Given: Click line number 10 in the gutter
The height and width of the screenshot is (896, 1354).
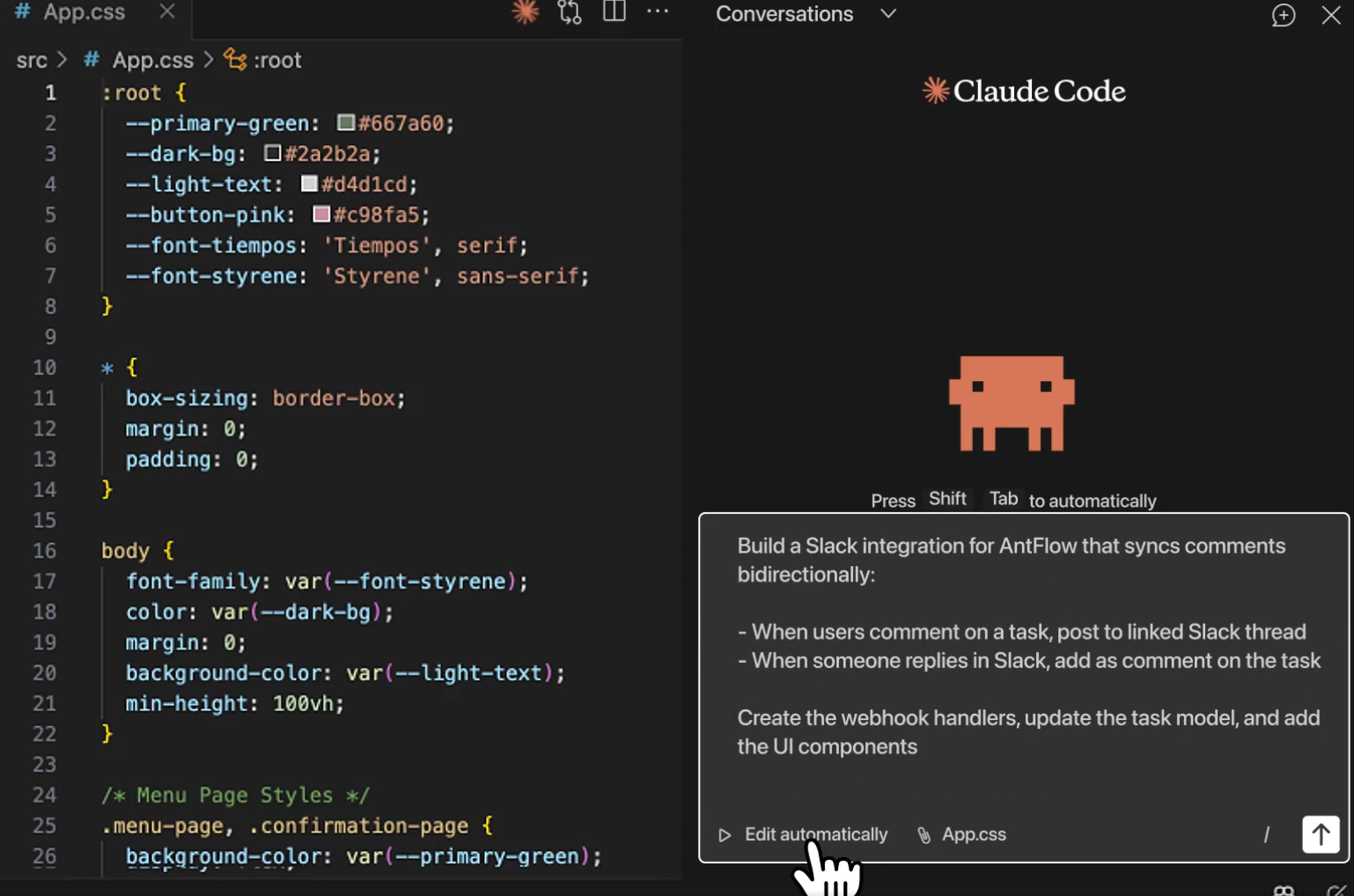Looking at the screenshot, I should (45, 367).
